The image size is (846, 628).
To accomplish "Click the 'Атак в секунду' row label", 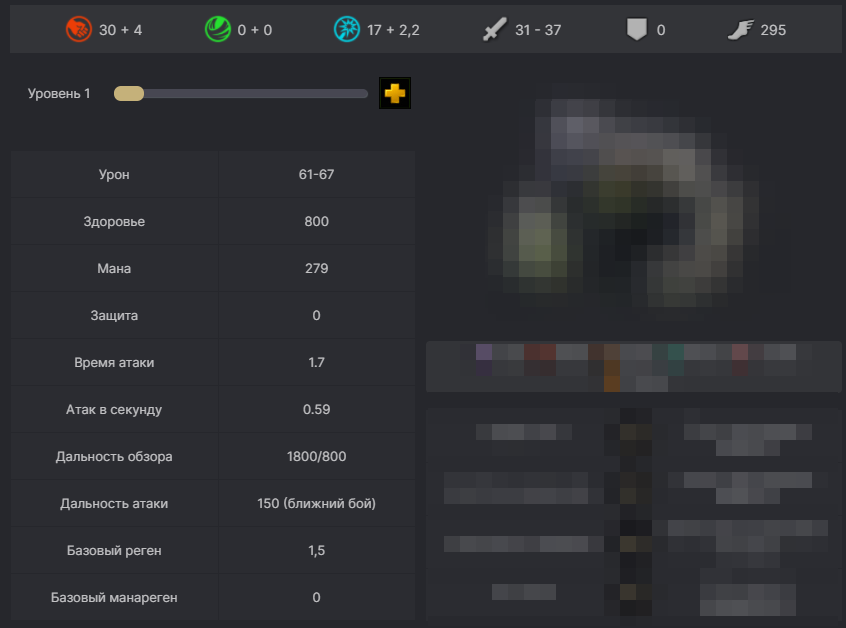I will (x=114, y=410).
